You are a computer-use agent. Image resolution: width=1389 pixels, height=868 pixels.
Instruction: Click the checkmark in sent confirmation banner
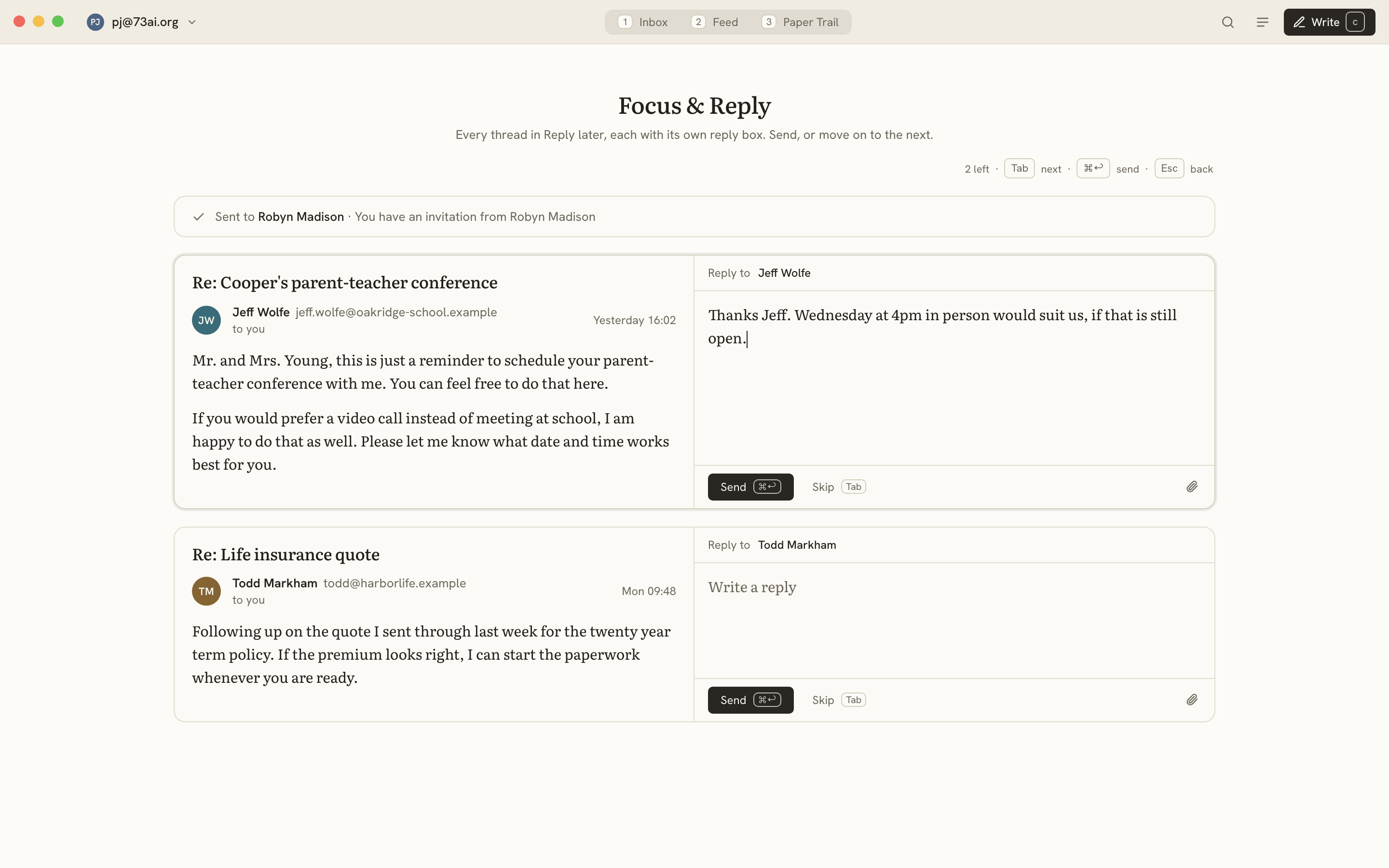(199, 217)
